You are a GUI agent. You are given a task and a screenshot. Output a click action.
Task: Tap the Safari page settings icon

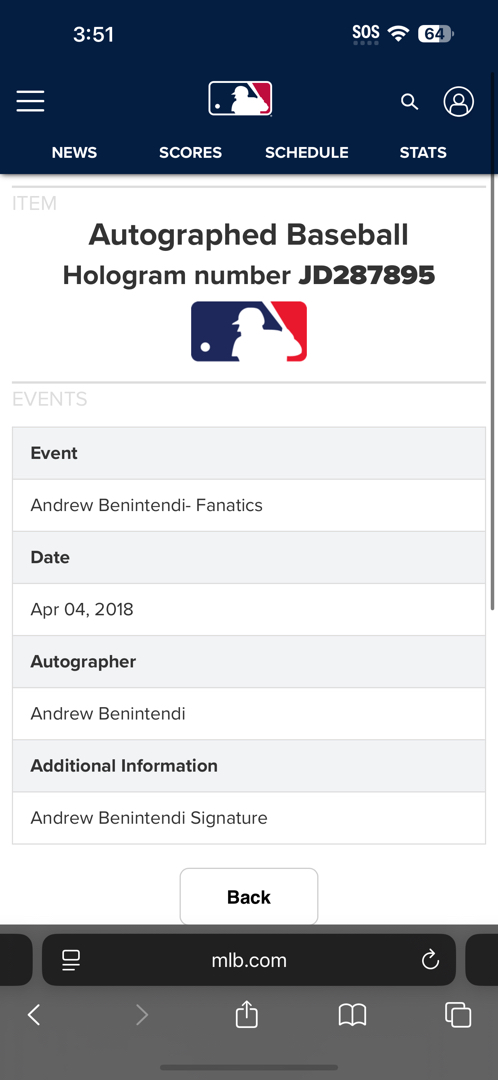[71, 960]
